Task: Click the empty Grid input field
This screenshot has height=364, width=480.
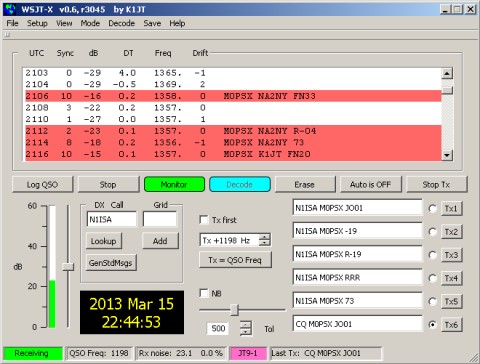Action: coord(160,219)
